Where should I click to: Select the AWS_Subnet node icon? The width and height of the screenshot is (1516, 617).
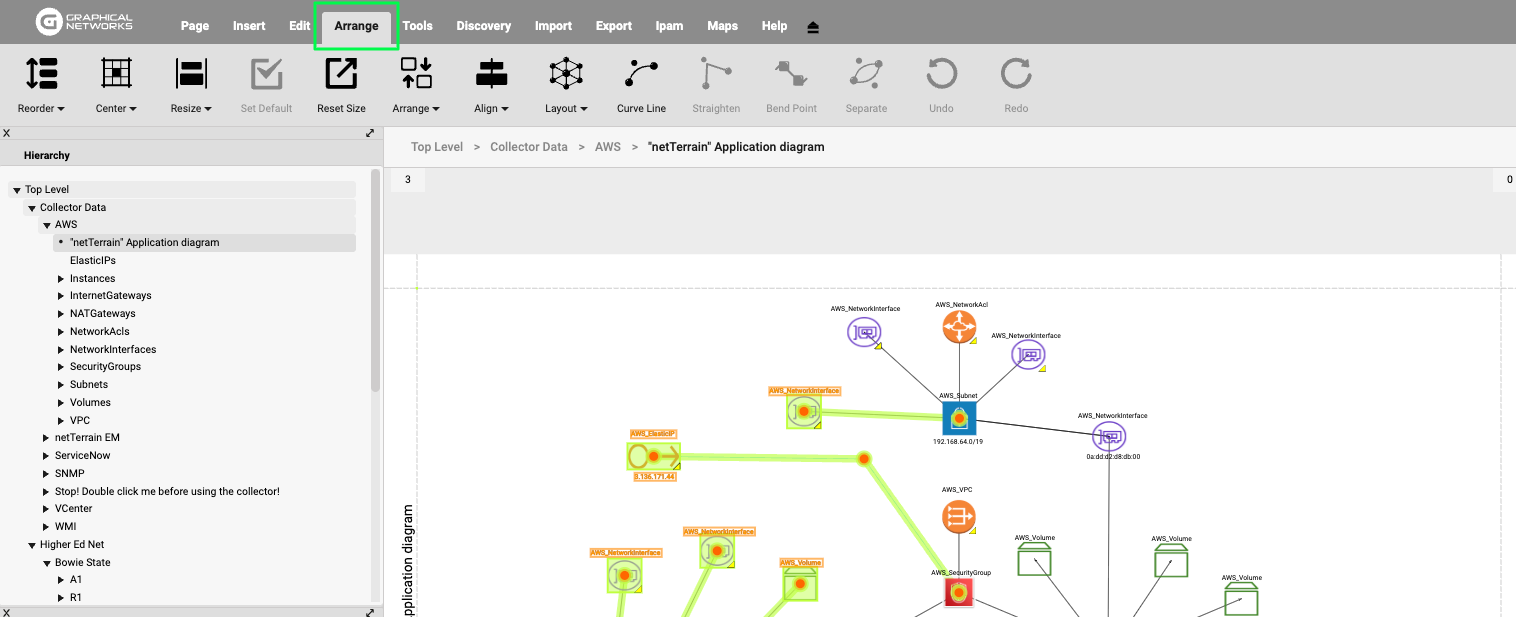(959, 418)
